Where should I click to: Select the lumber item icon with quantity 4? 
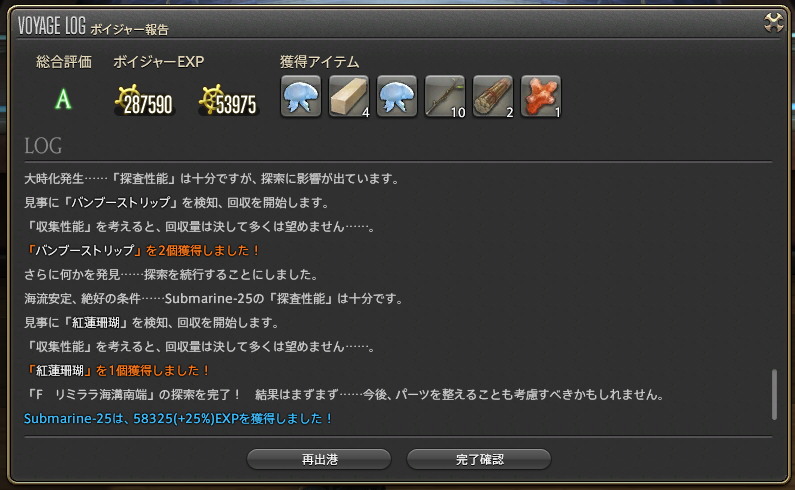tap(349, 96)
